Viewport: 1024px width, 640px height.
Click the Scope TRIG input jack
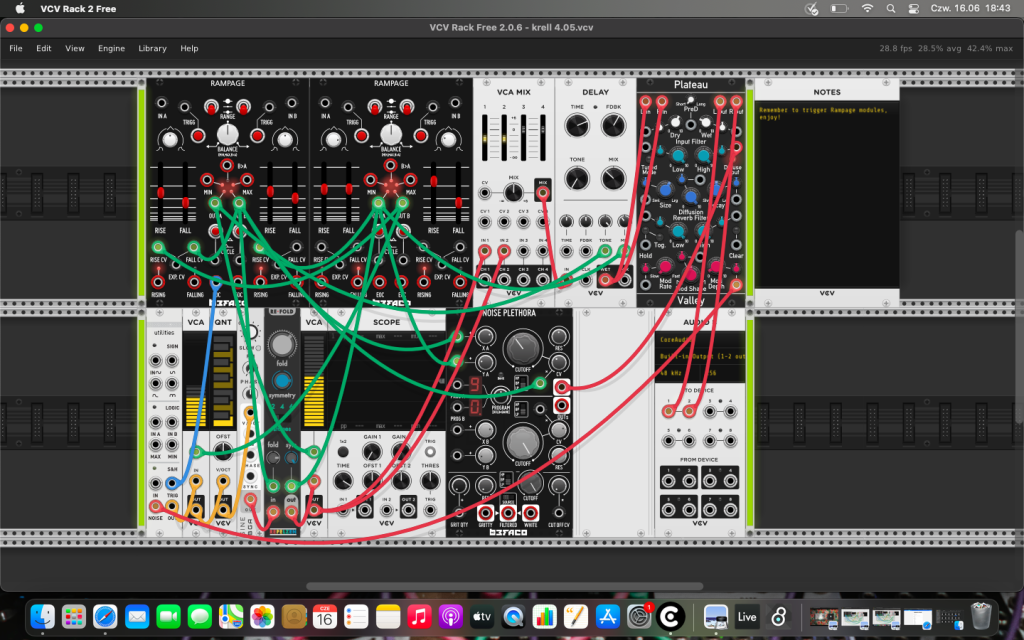click(430, 509)
